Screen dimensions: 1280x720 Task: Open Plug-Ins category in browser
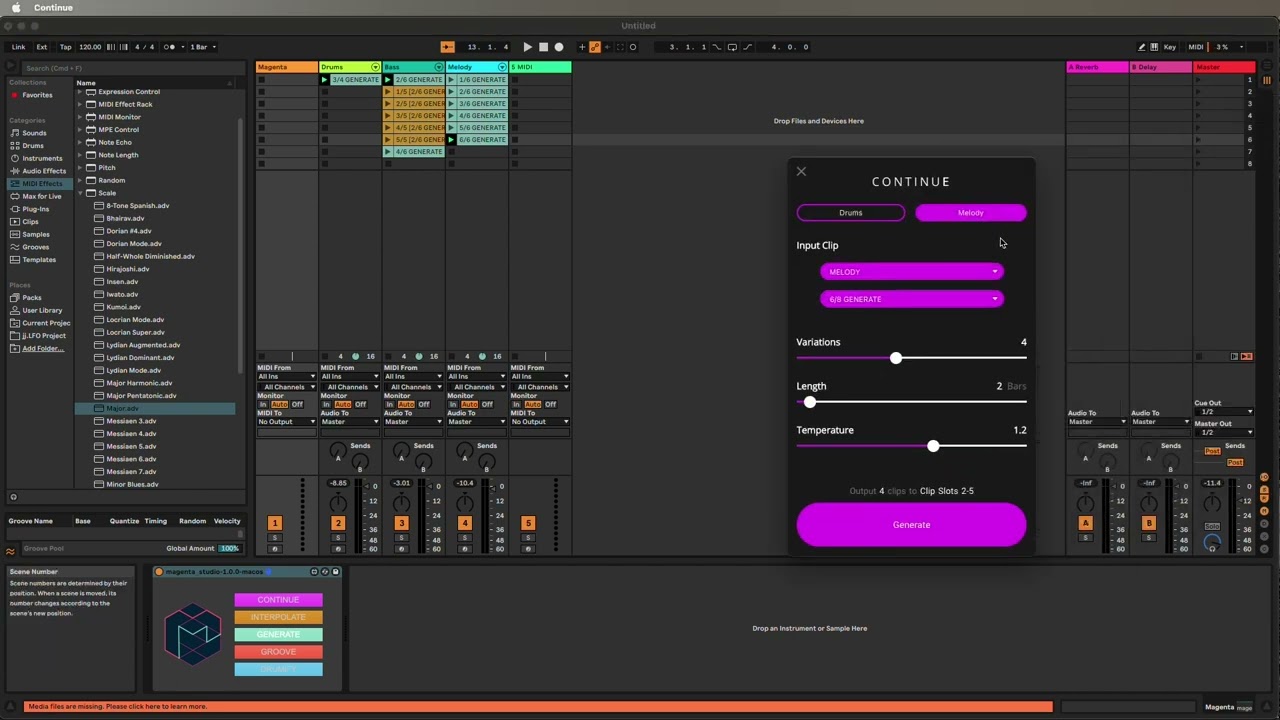(36, 209)
